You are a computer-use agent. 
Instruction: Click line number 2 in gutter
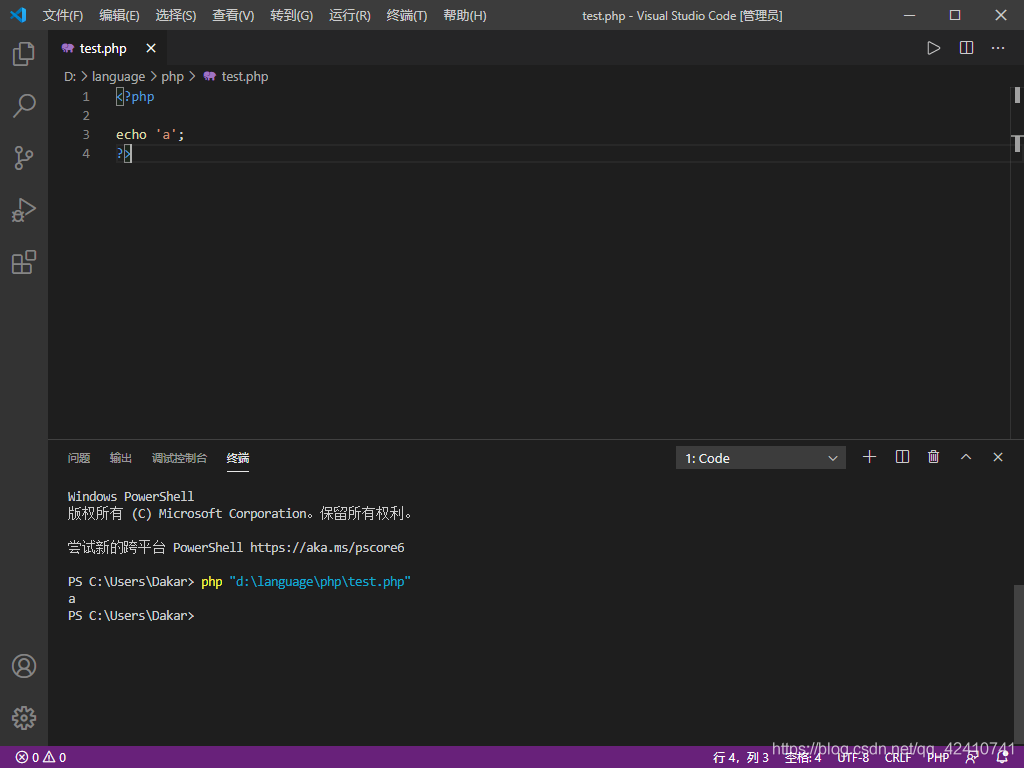86,116
